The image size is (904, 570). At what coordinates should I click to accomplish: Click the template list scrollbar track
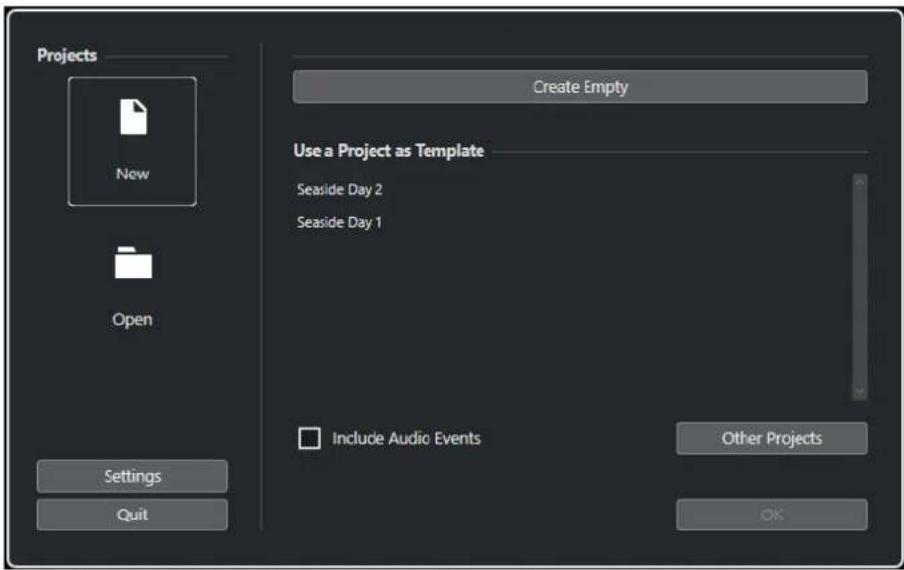[x=860, y=287]
